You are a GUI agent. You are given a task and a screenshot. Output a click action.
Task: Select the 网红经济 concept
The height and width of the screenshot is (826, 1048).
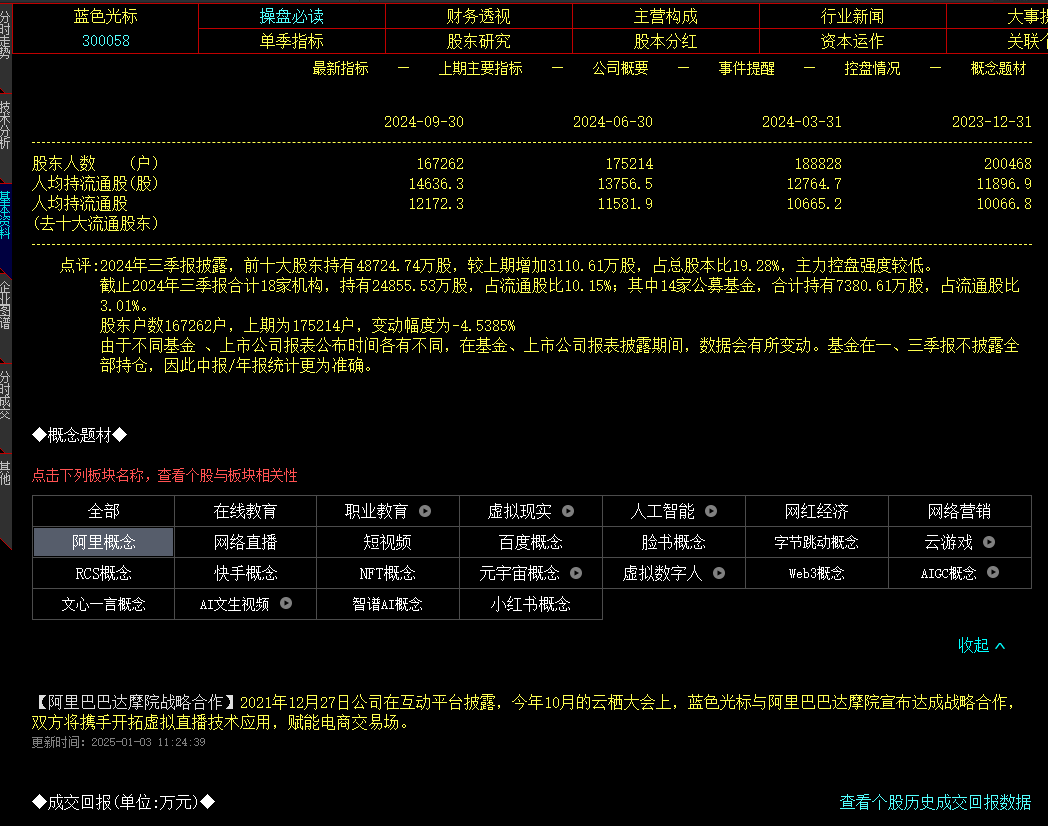(x=817, y=511)
